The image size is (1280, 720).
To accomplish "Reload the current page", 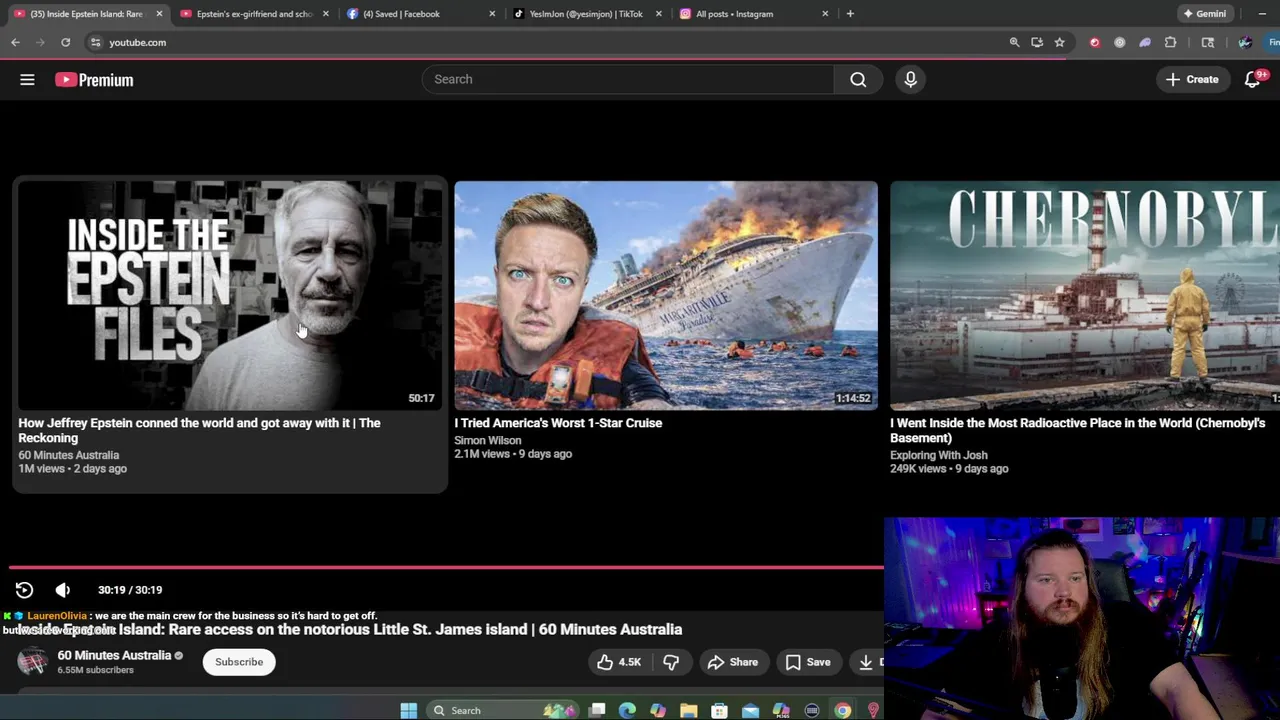I will pos(66,42).
